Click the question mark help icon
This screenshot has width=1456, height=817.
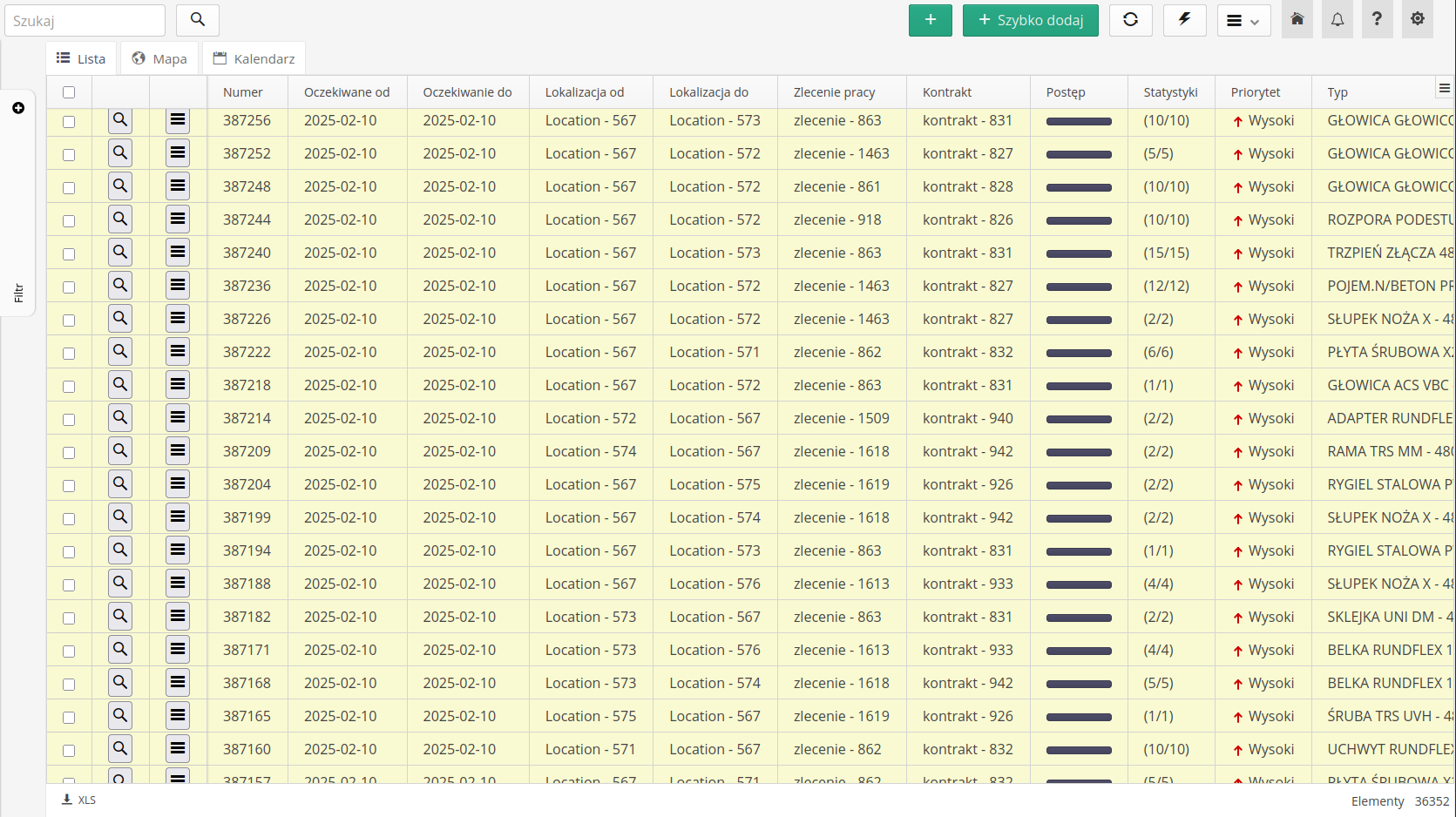coord(1377,20)
